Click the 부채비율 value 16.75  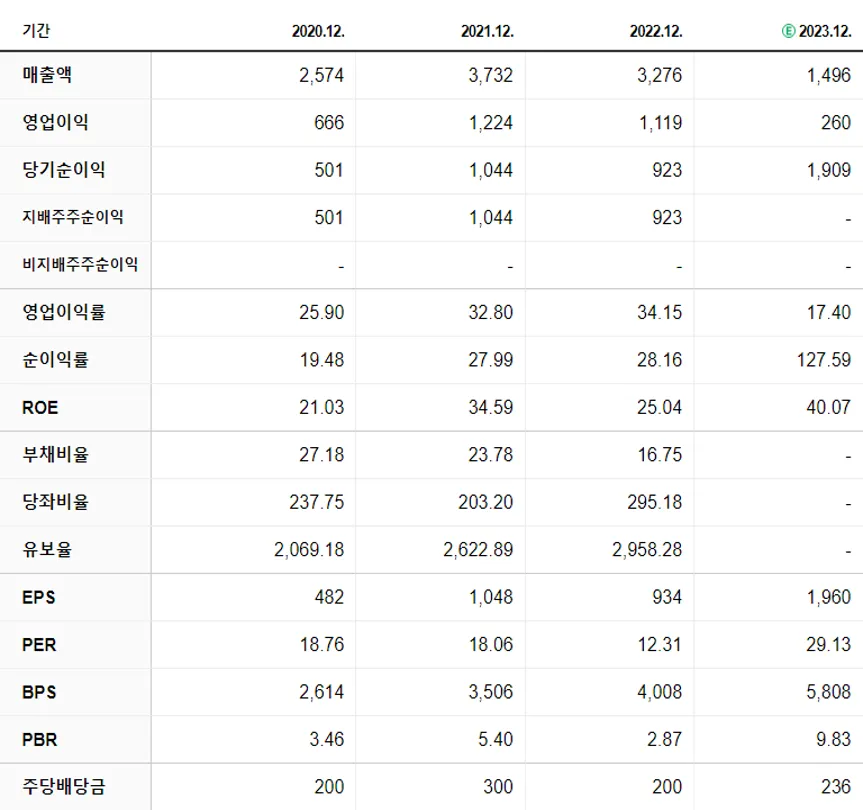tap(660, 455)
